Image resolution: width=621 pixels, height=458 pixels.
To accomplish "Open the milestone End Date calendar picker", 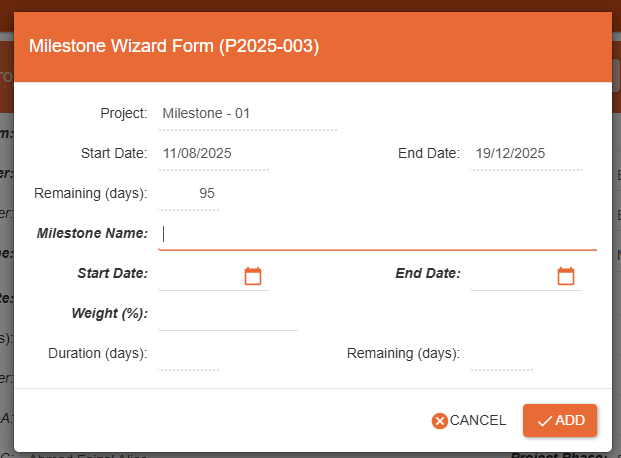I will pyautogui.click(x=566, y=276).
